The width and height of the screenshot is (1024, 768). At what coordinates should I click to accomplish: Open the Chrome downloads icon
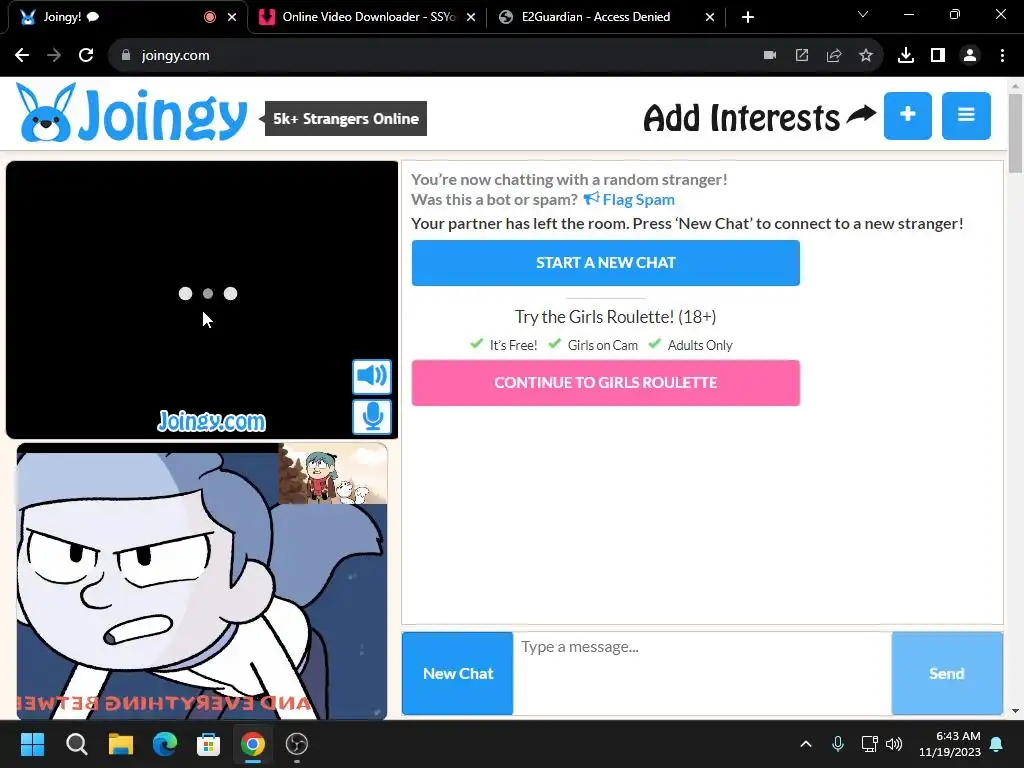[x=906, y=56]
